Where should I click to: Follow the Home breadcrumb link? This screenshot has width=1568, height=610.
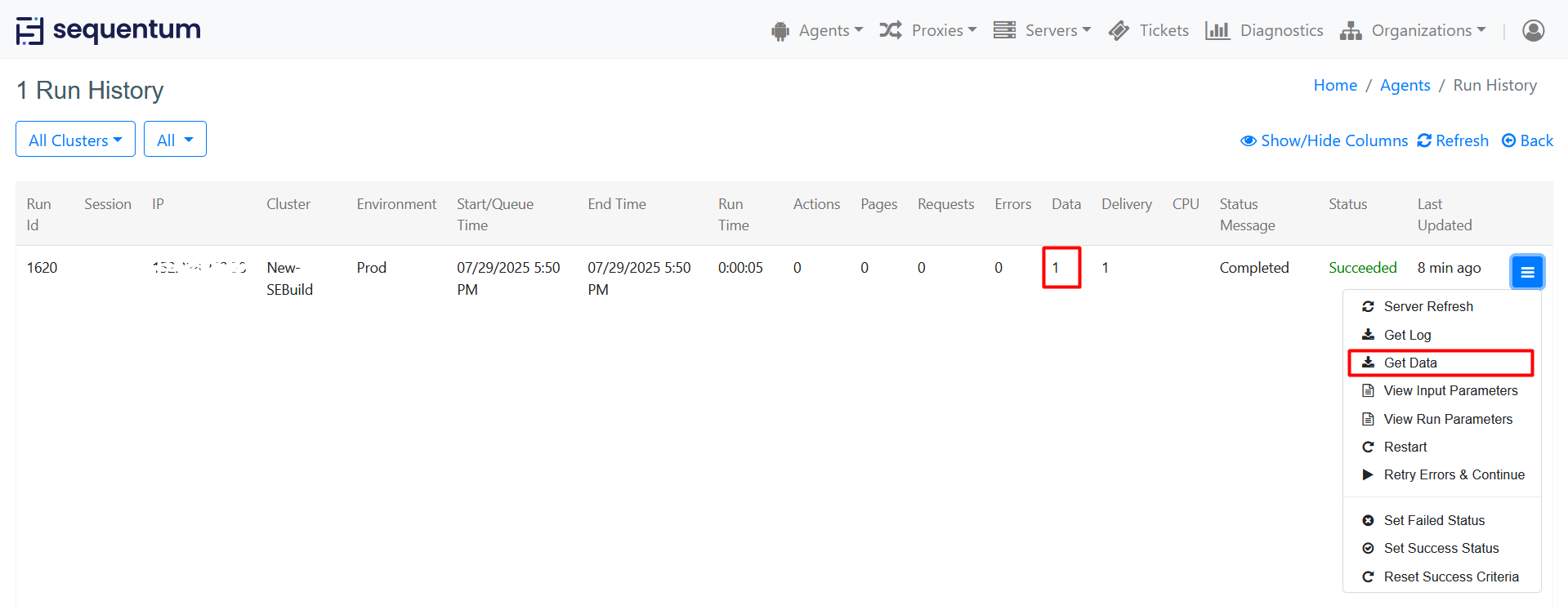1335,85
